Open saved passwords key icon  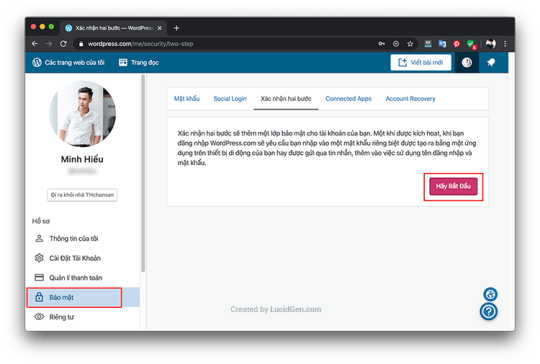(x=382, y=44)
